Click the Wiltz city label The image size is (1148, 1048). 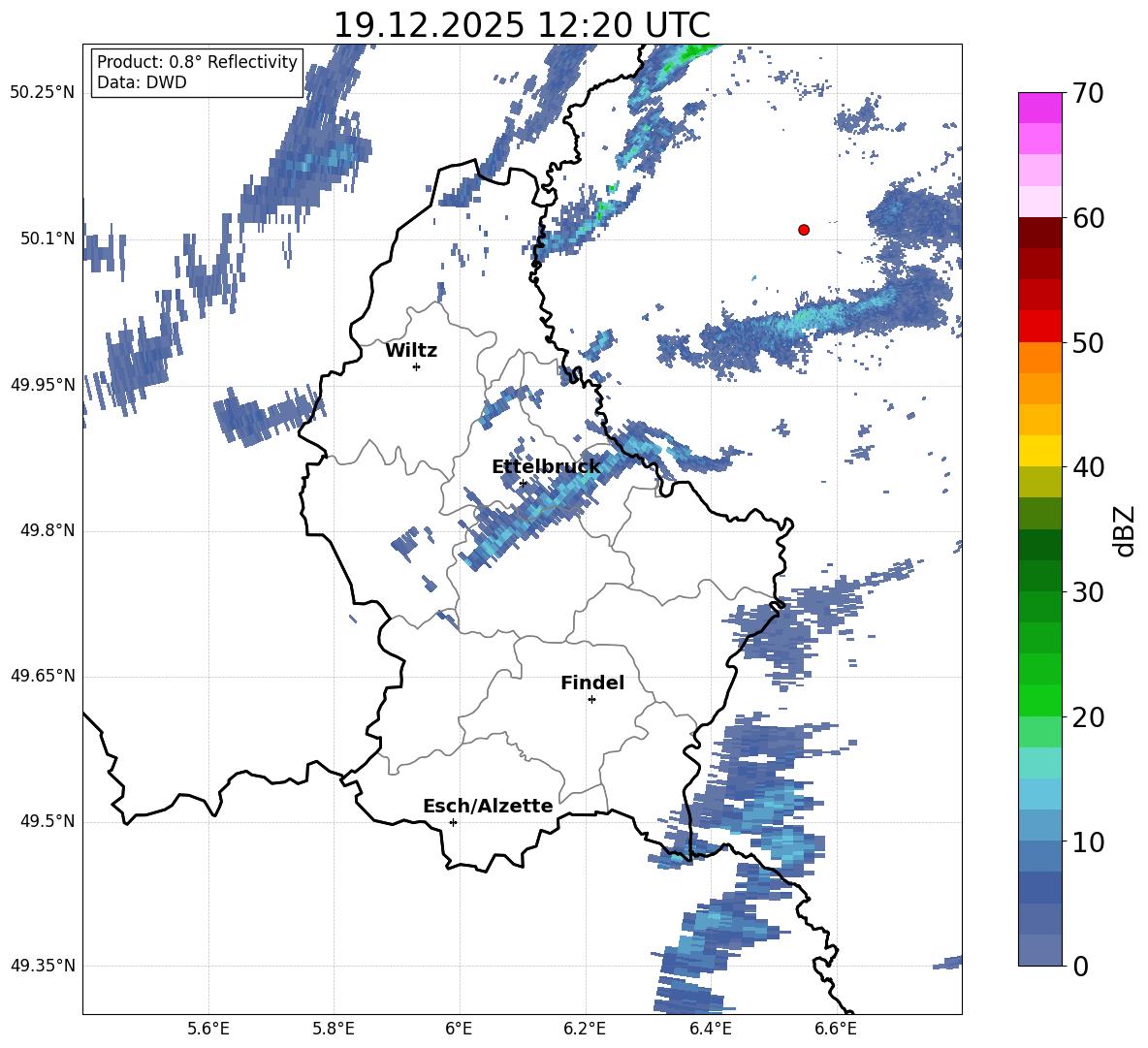[411, 351]
